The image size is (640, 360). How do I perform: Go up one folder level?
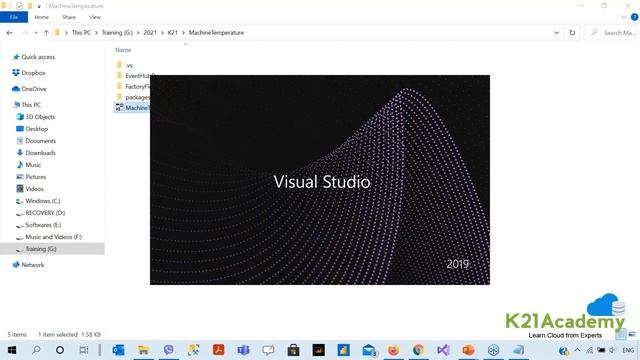[x=46, y=33]
